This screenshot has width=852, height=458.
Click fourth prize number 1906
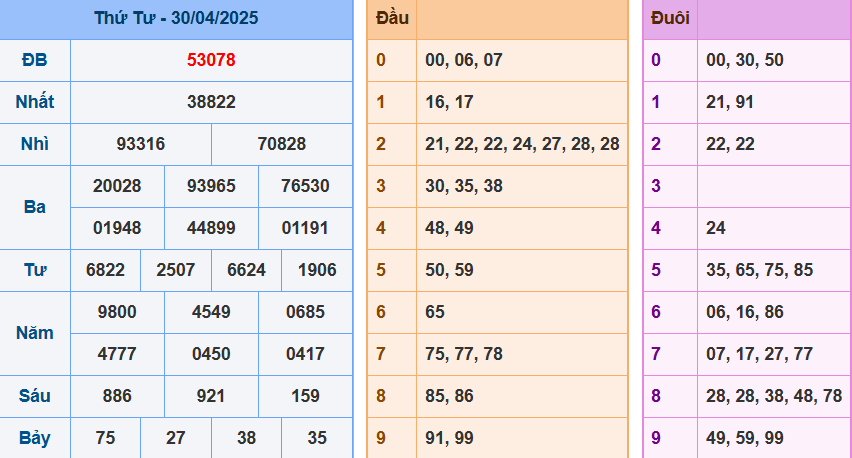[317, 270]
